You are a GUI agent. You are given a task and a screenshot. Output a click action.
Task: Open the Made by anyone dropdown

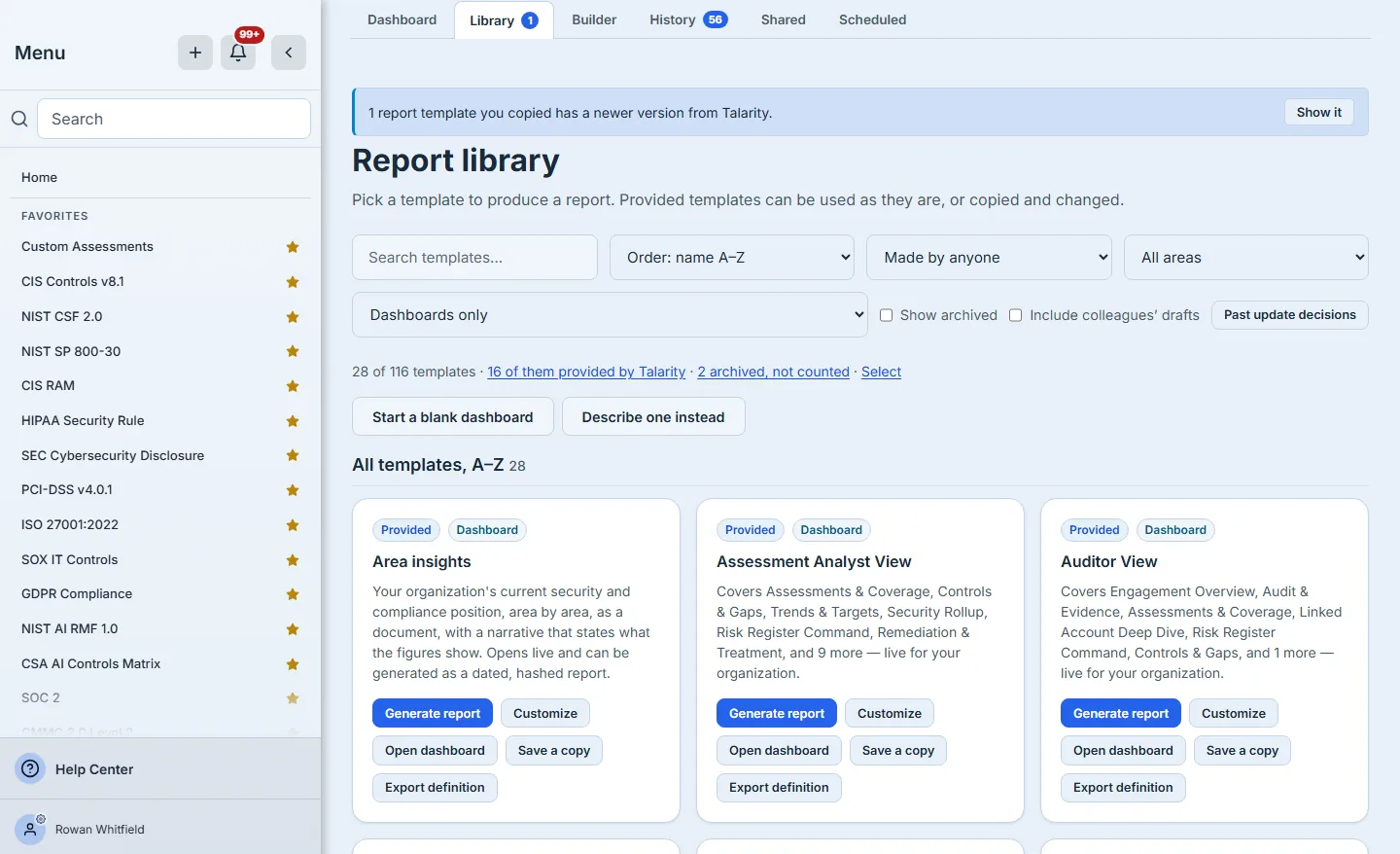[989, 258]
